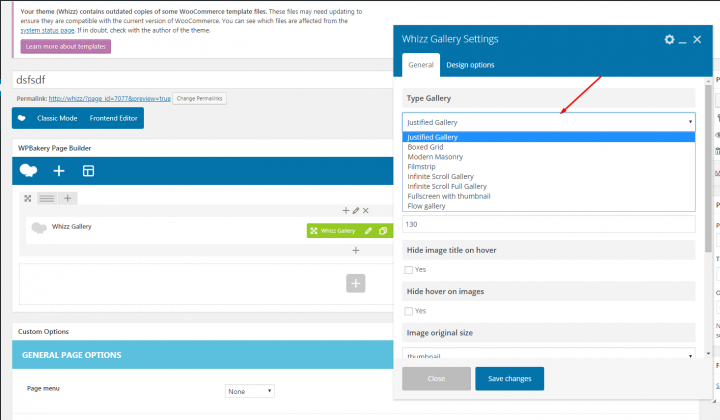This screenshot has height=420, width=720.
Task: Enable Hide hover on images checkbox
Action: (408, 311)
